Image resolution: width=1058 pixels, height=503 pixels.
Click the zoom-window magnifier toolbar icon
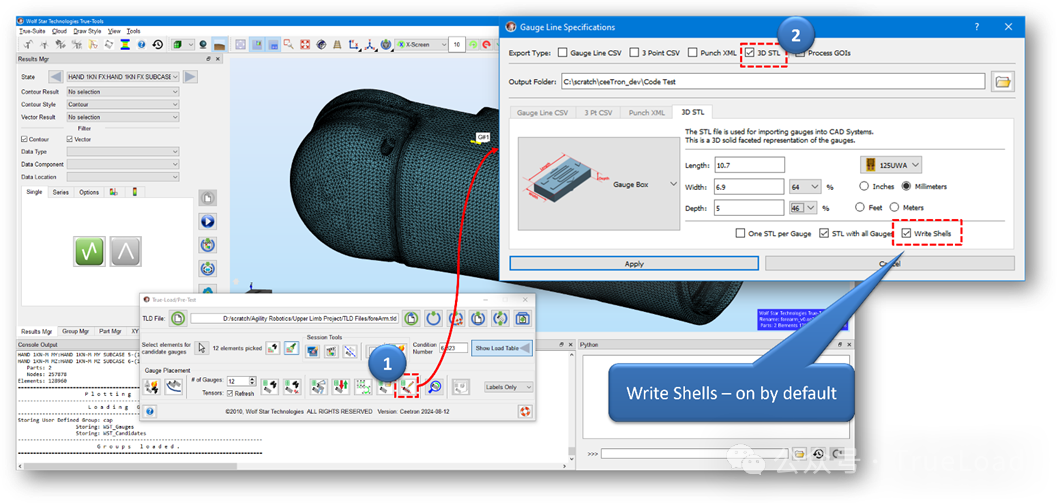coord(289,45)
